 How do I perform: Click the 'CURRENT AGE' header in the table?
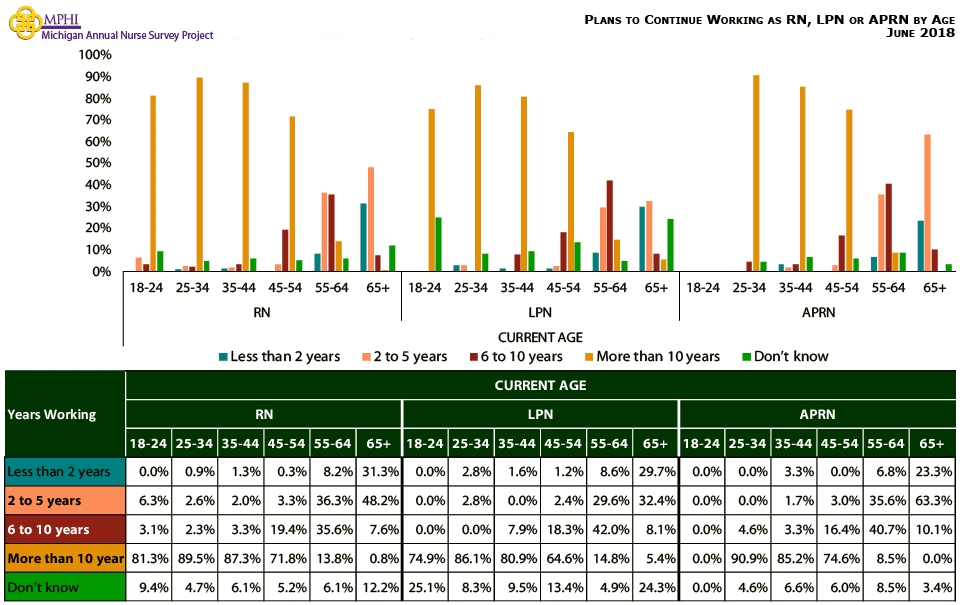tap(540, 385)
